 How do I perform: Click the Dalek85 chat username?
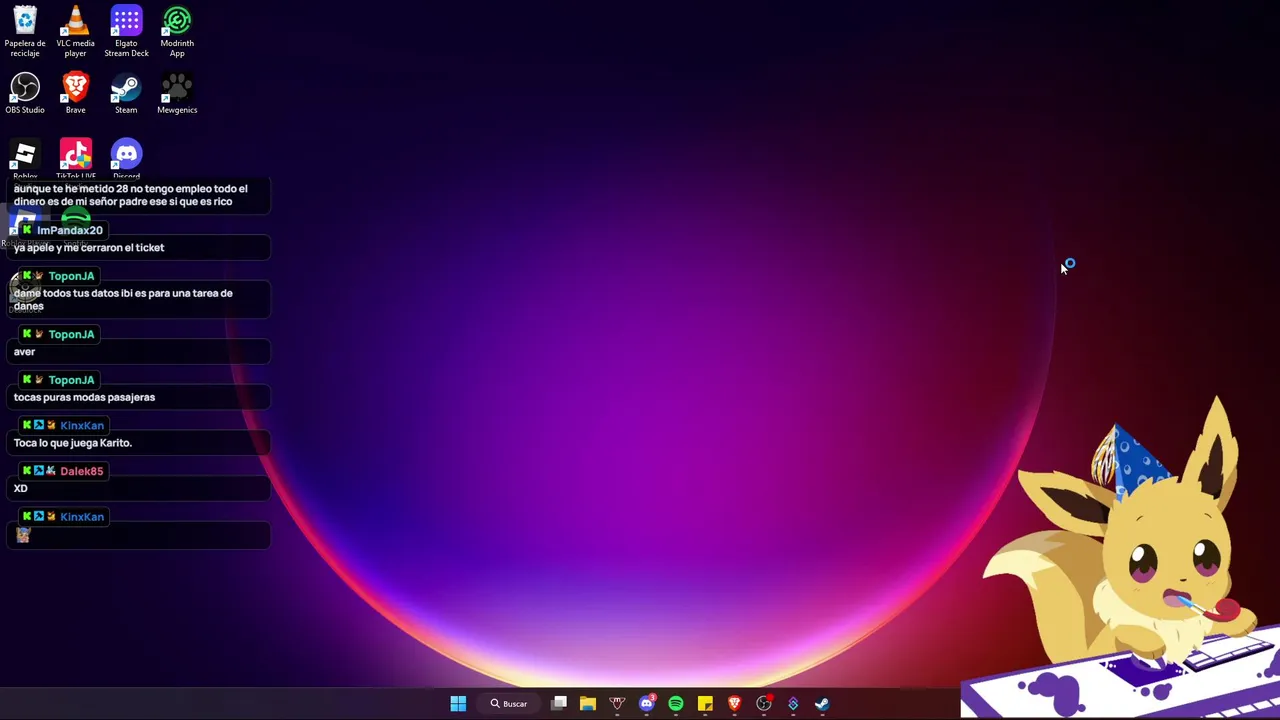(82, 471)
